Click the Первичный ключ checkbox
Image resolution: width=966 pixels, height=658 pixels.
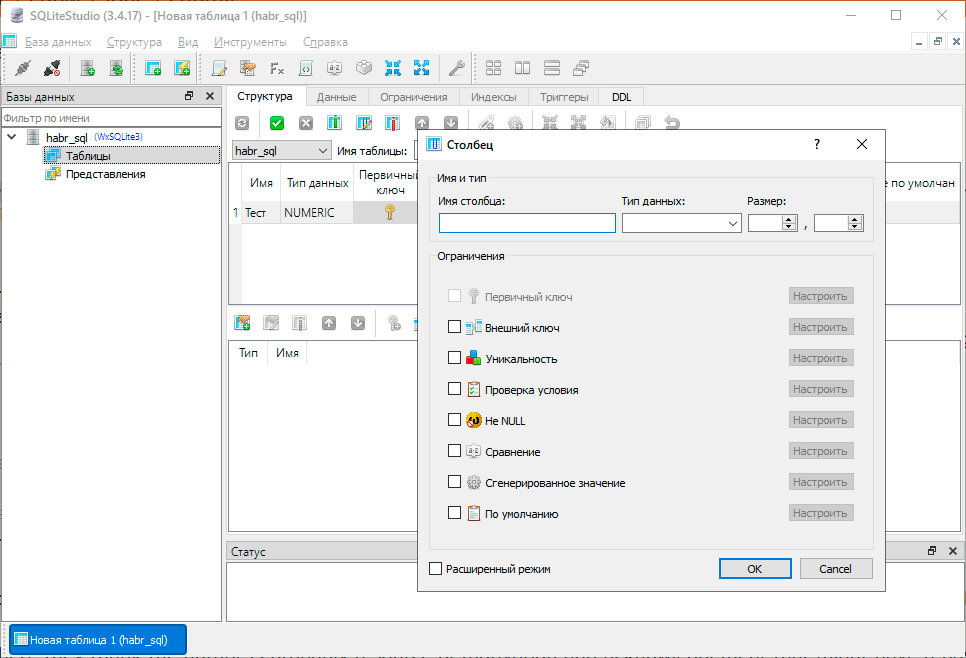(x=454, y=296)
